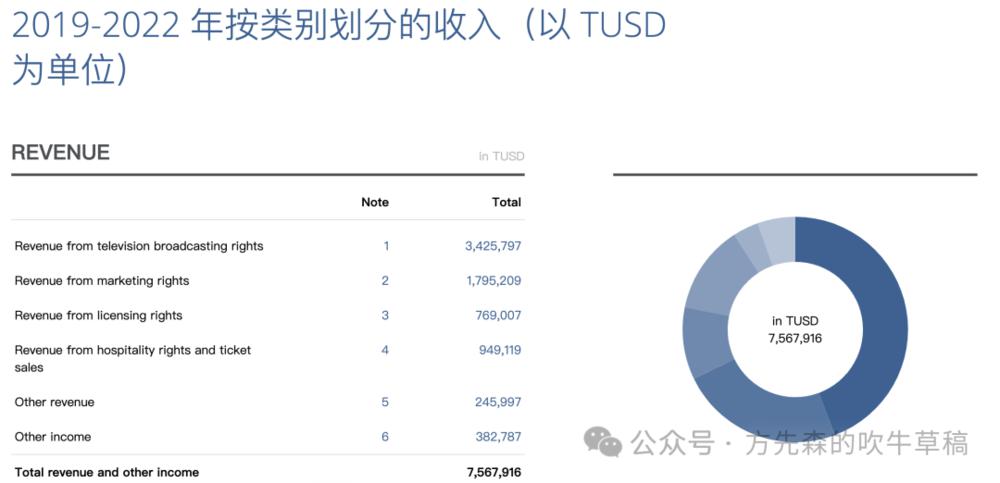Select the 382,787 Other income value
Image resolution: width=1000 pixels, height=483 pixels.
tap(498, 437)
